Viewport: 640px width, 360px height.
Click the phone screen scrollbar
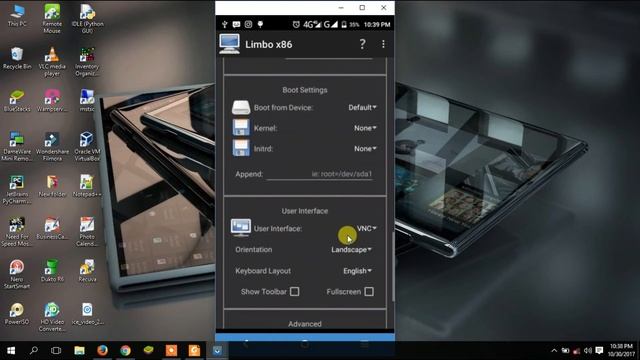393,267
